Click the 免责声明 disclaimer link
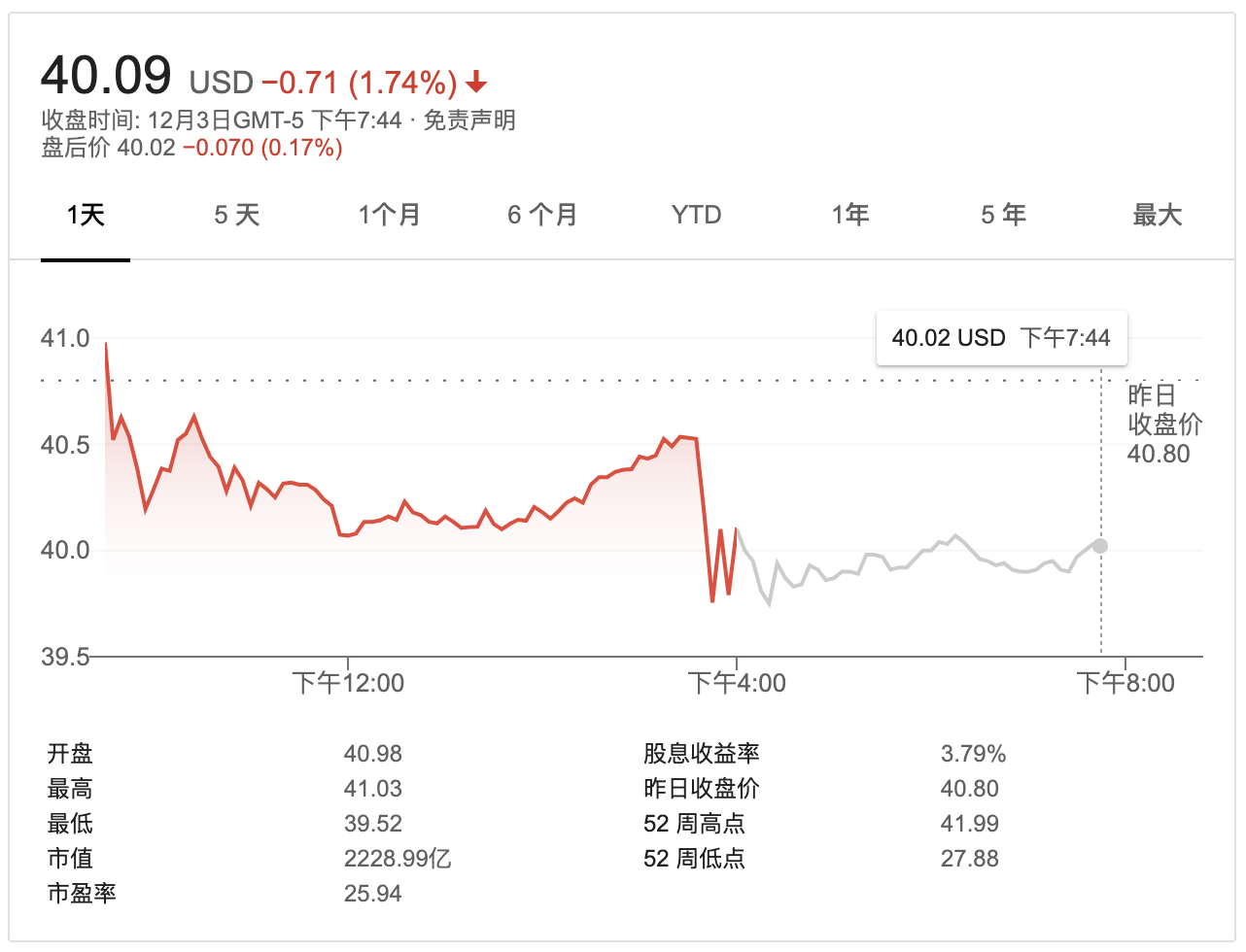This screenshot has width=1246, height=952. pyautogui.click(x=469, y=120)
